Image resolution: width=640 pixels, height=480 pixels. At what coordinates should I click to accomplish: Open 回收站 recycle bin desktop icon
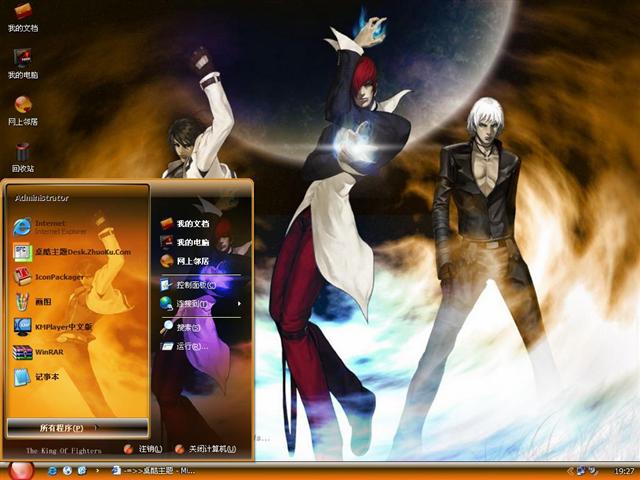(23, 157)
